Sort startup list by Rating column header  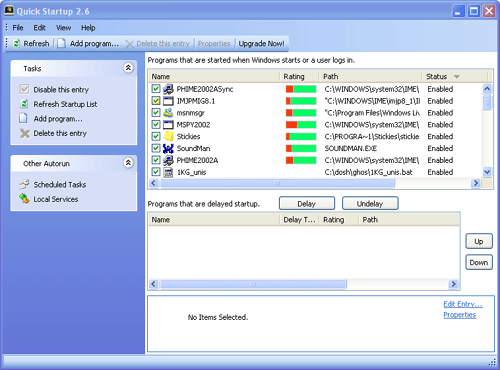tap(299, 77)
